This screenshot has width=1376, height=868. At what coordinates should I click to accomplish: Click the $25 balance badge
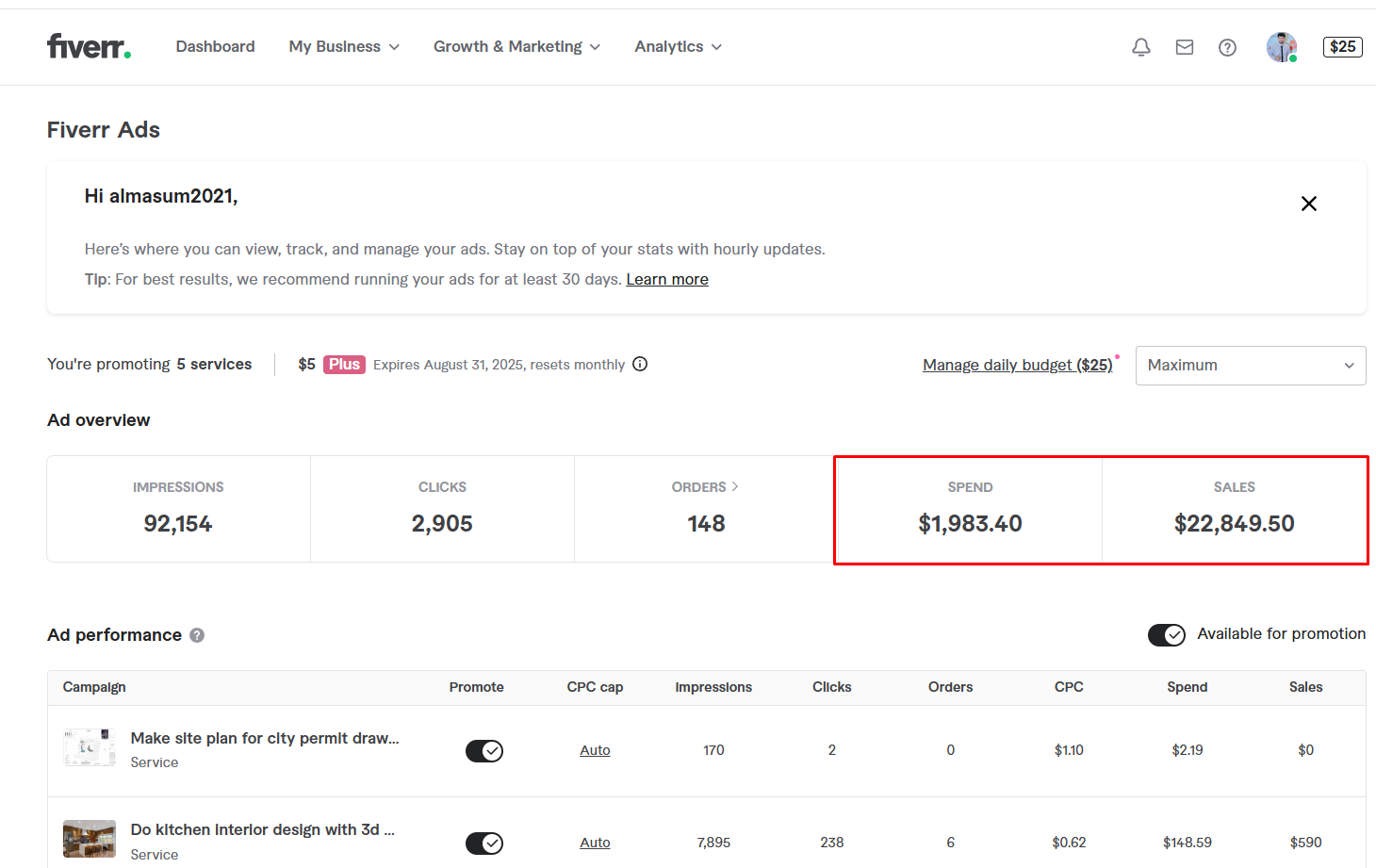[x=1342, y=47]
